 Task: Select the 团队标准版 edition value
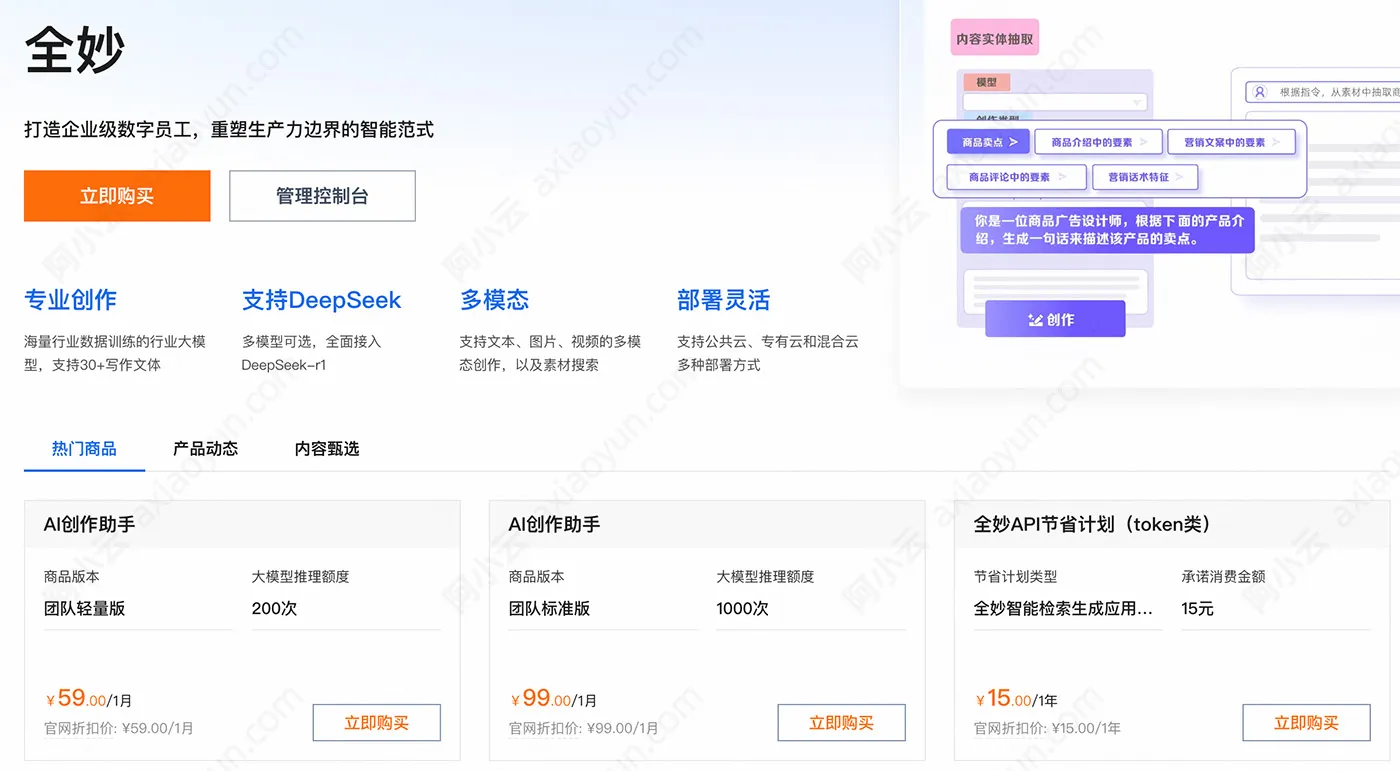550,608
